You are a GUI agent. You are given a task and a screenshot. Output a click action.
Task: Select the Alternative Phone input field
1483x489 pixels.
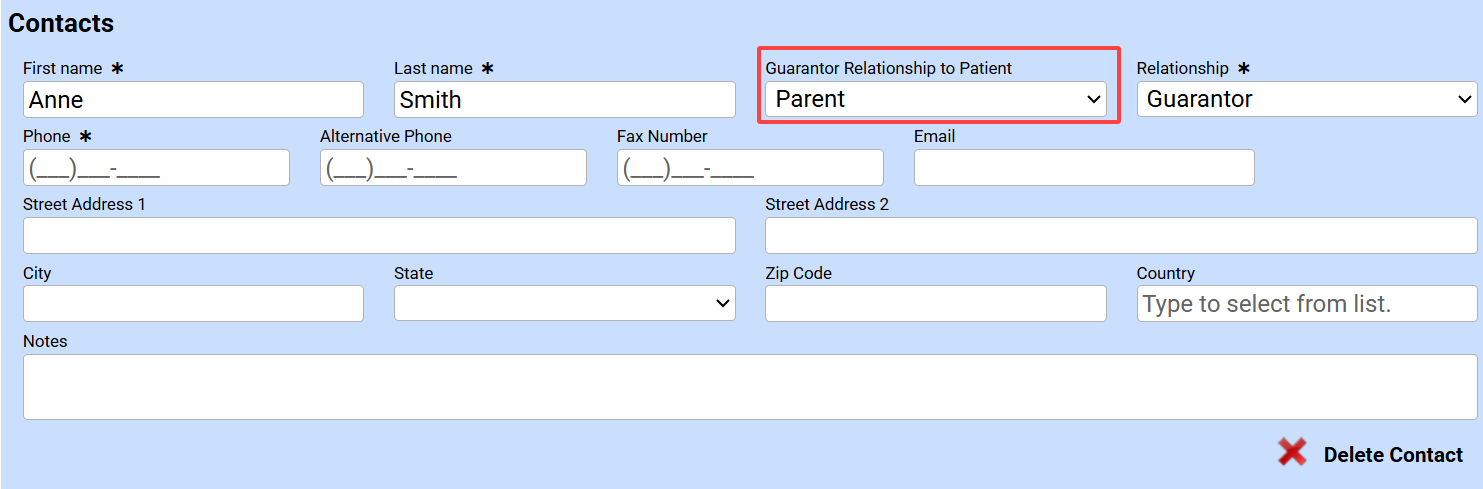point(453,168)
